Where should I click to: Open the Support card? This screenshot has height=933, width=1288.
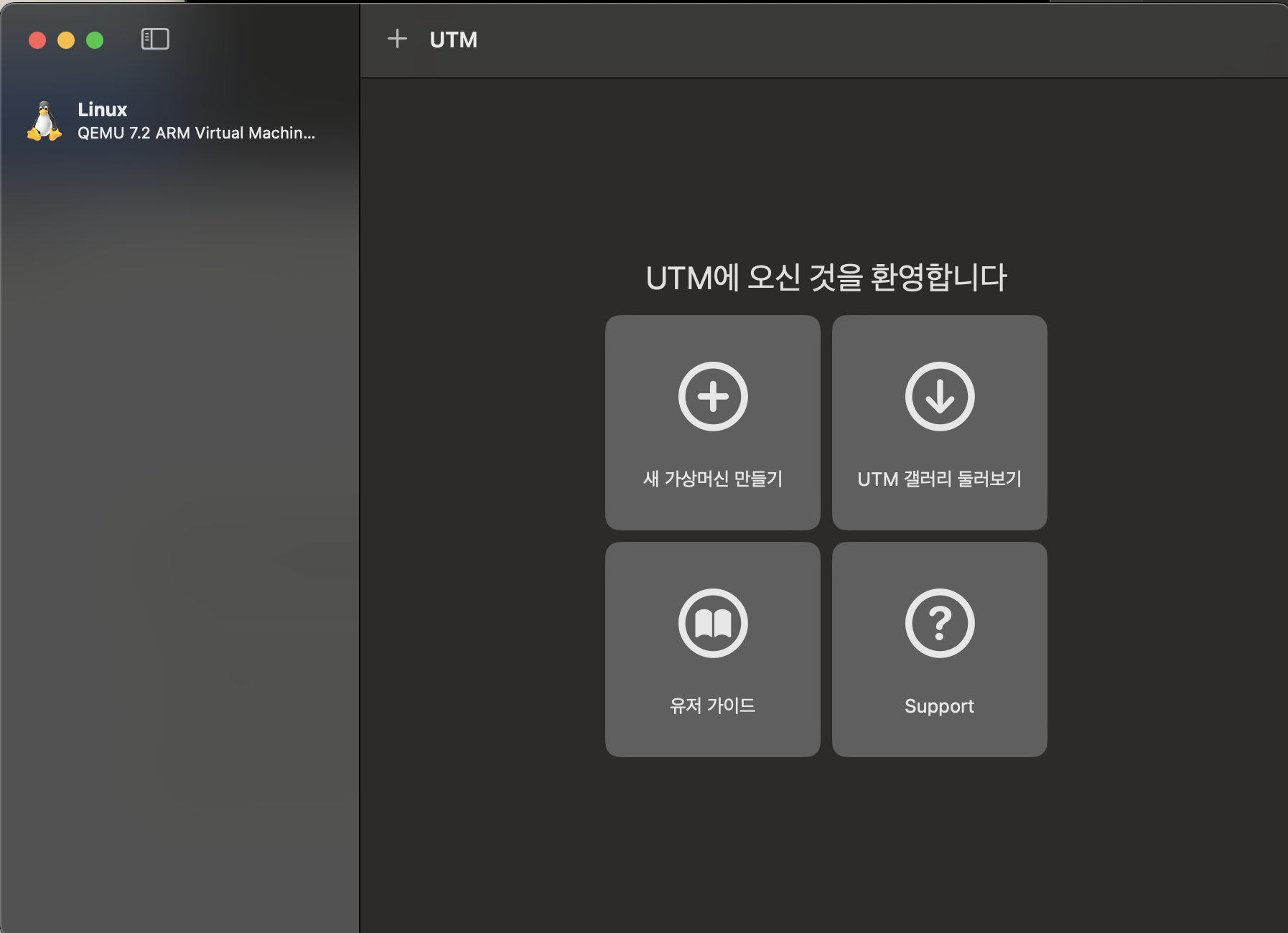pos(940,650)
